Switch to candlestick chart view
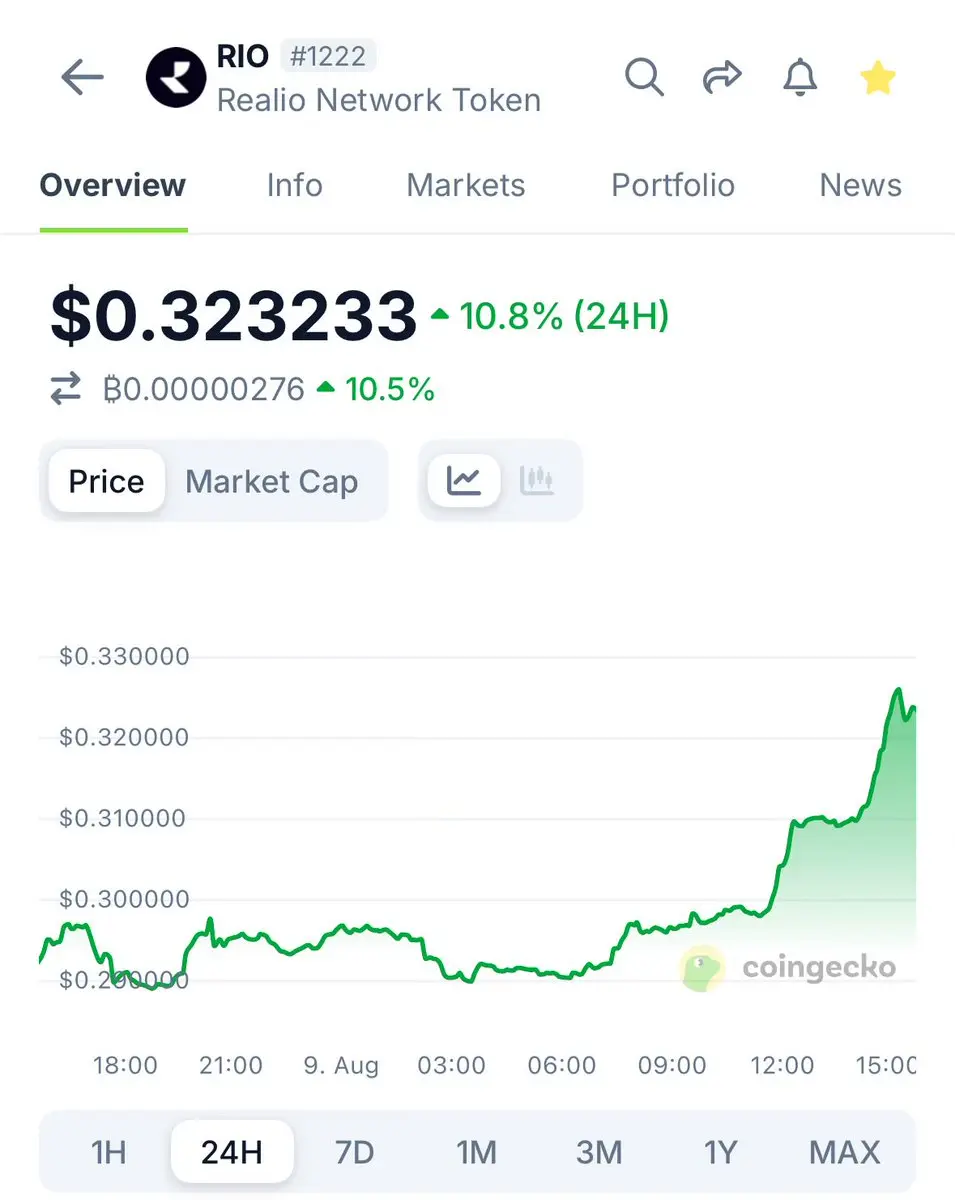The image size is (955, 1200). pyautogui.click(x=537, y=480)
